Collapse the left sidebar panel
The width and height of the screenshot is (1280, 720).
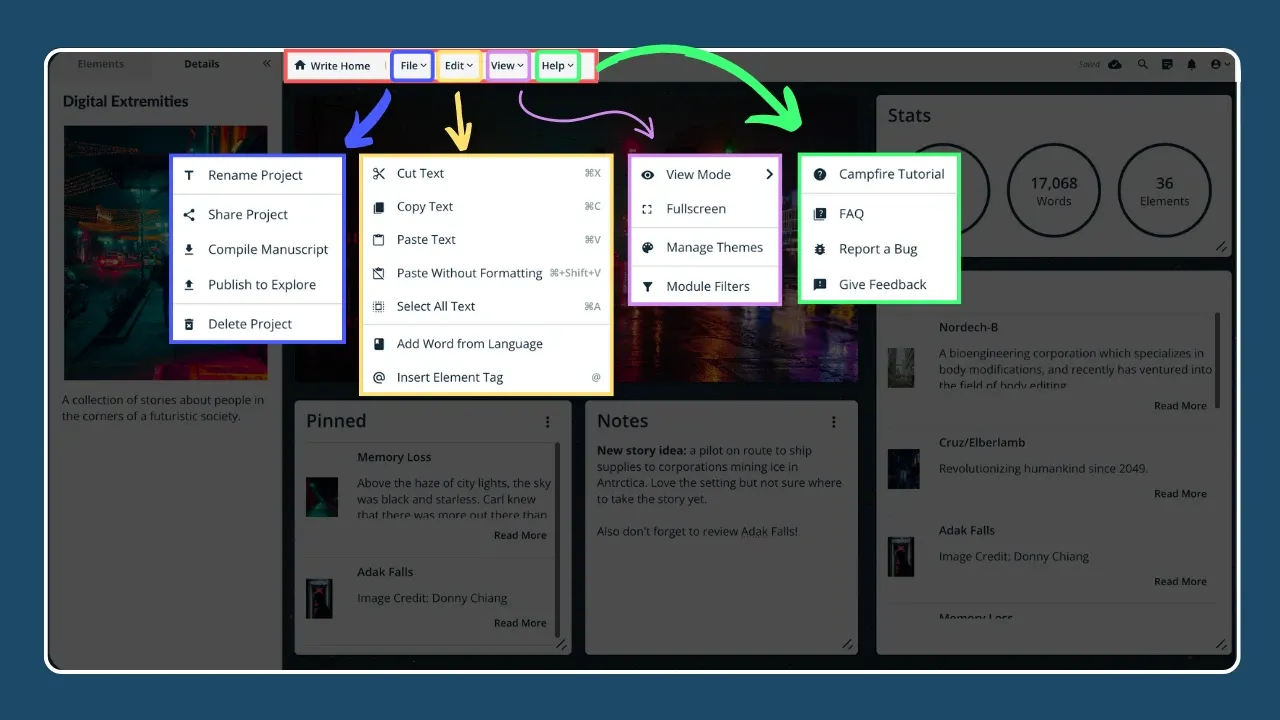click(267, 64)
